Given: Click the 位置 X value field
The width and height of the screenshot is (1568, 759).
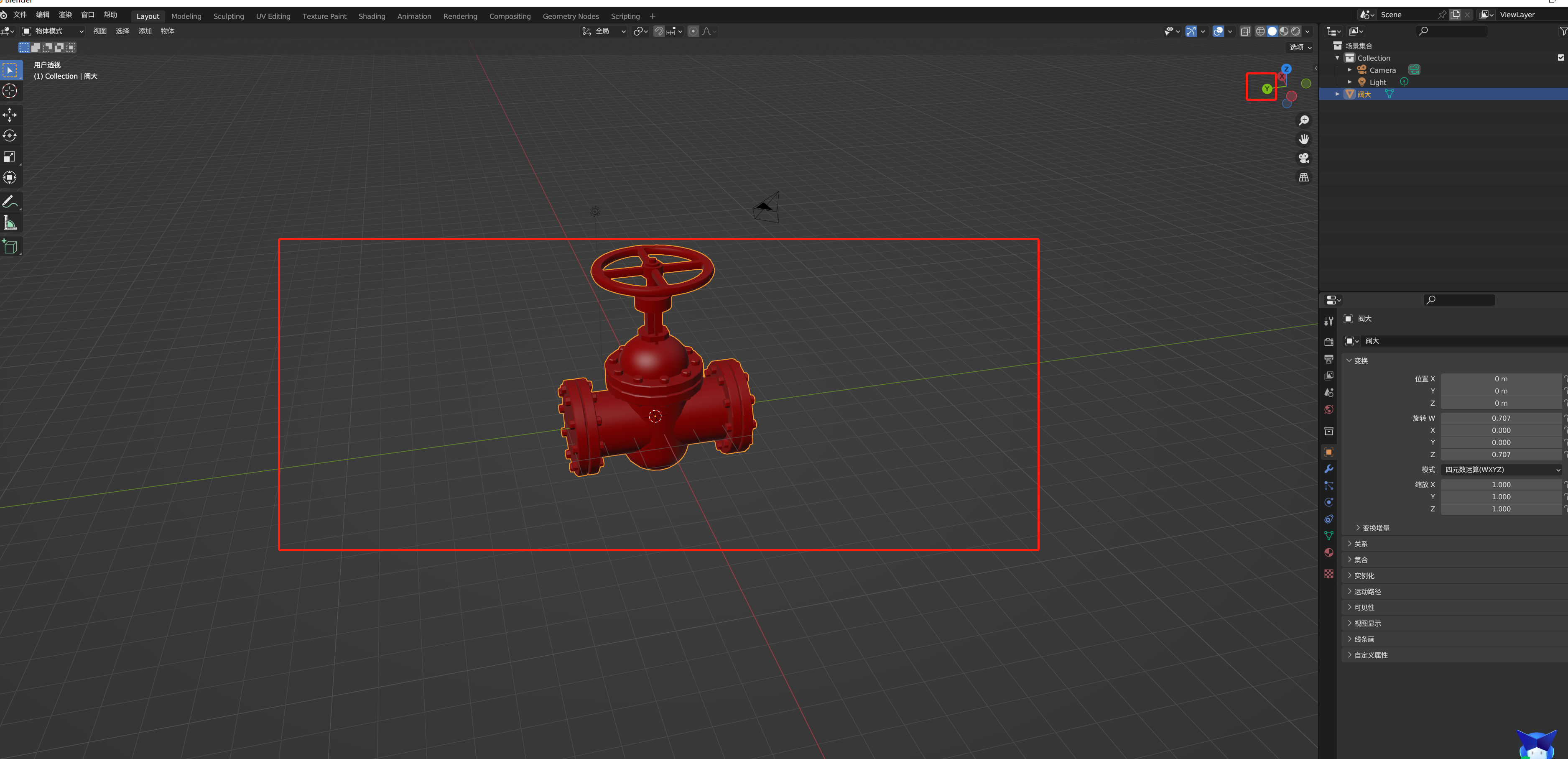Looking at the screenshot, I should tap(1501, 379).
